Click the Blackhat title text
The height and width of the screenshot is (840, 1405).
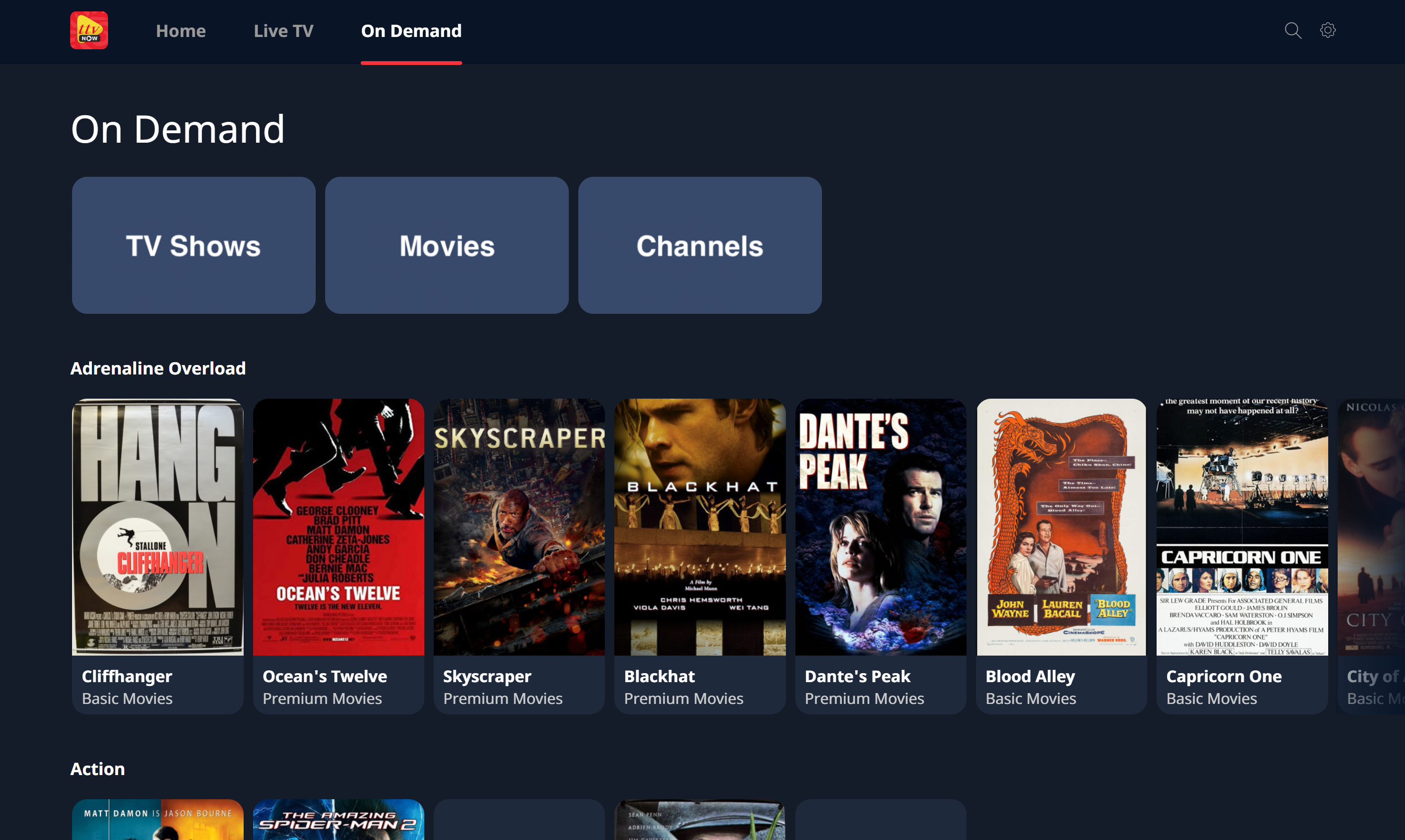(x=659, y=676)
